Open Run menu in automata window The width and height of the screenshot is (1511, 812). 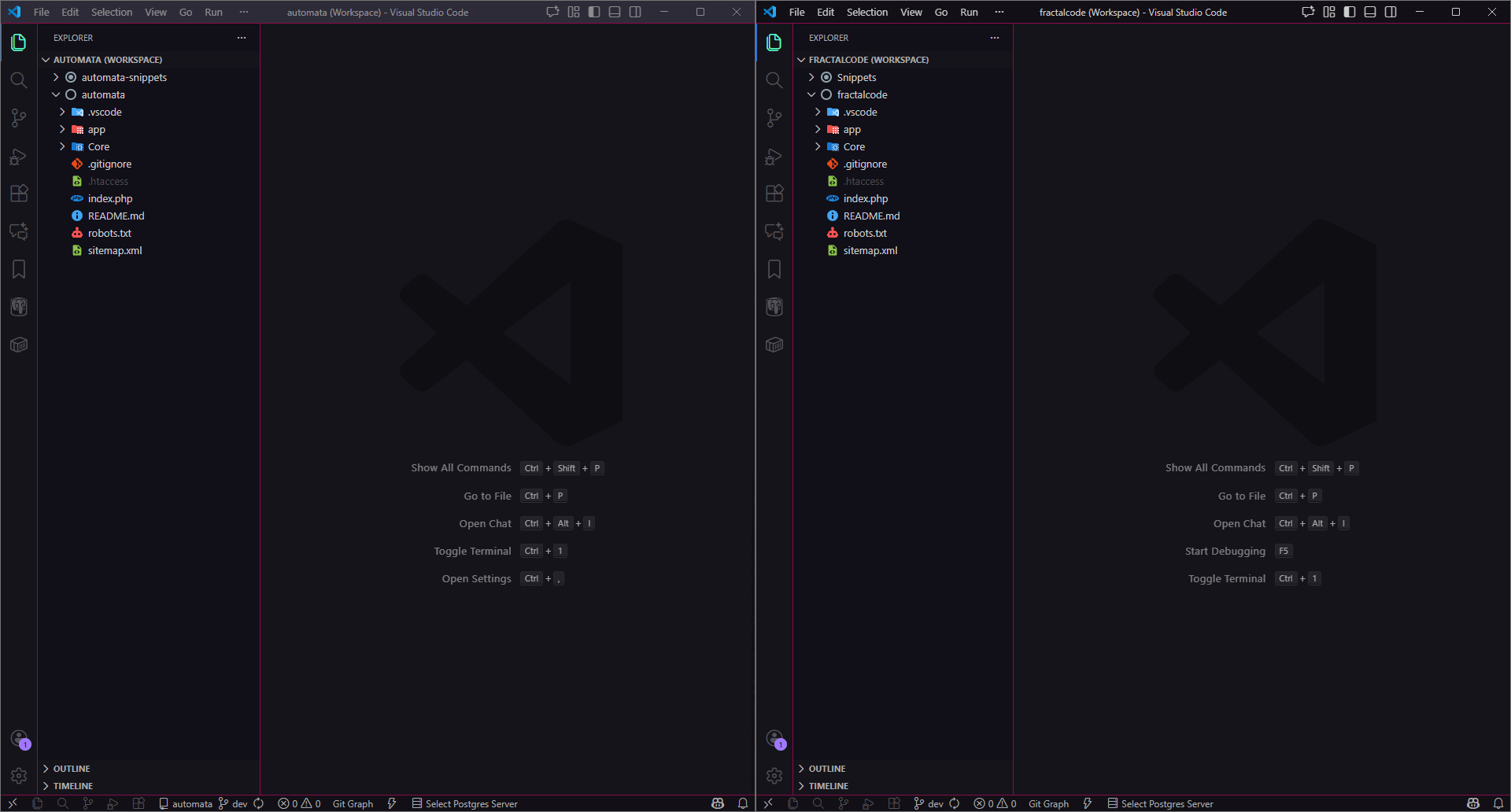(213, 12)
